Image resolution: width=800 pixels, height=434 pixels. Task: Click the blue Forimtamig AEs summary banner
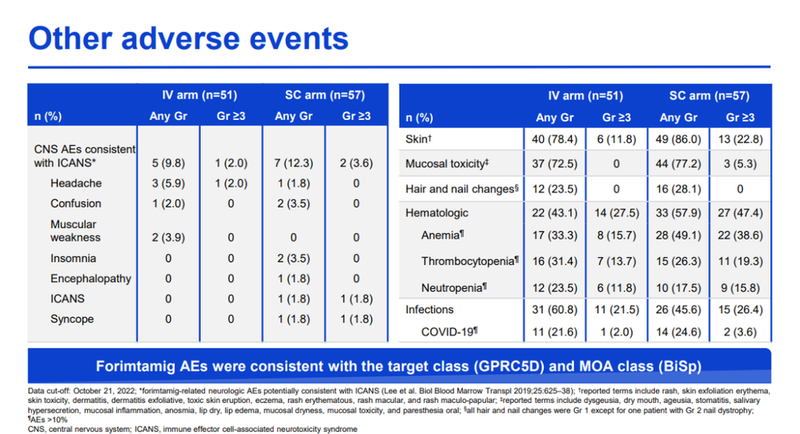point(400,362)
